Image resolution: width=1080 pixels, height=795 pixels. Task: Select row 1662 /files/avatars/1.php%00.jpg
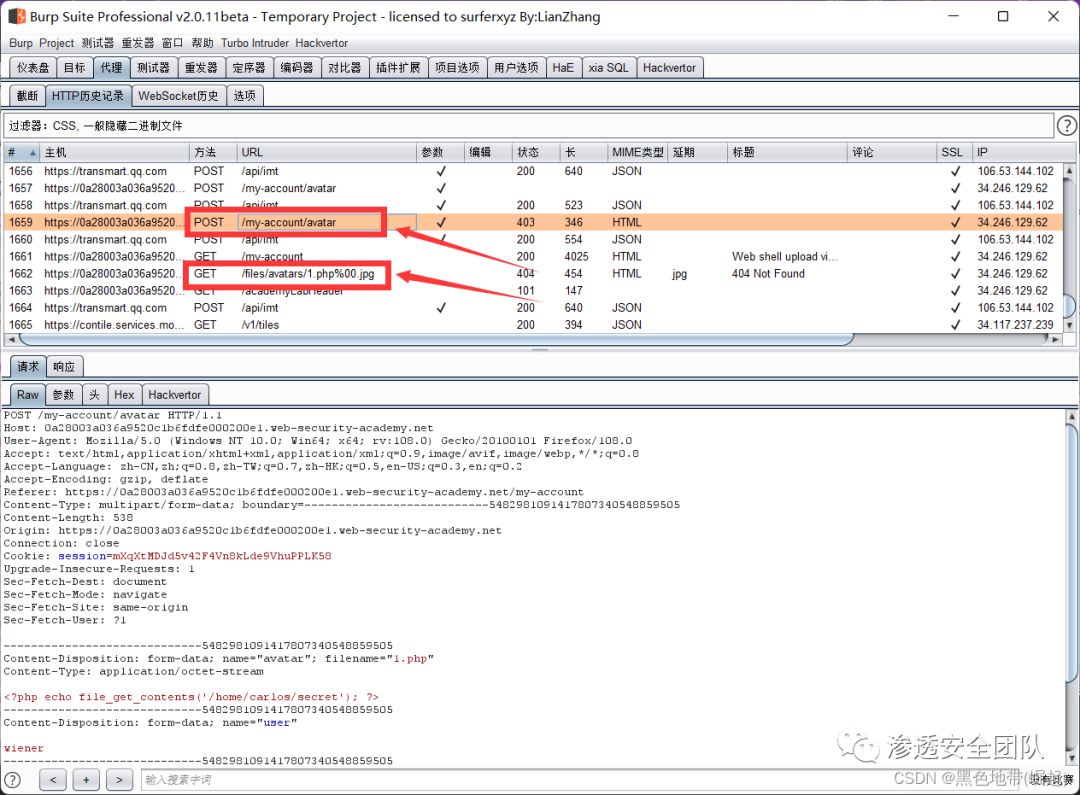pyautogui.click(x=534, y=273)
